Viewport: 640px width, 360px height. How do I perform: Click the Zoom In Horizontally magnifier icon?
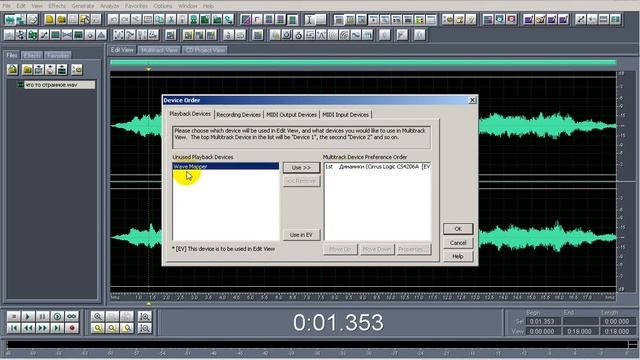tap(98, 316)
